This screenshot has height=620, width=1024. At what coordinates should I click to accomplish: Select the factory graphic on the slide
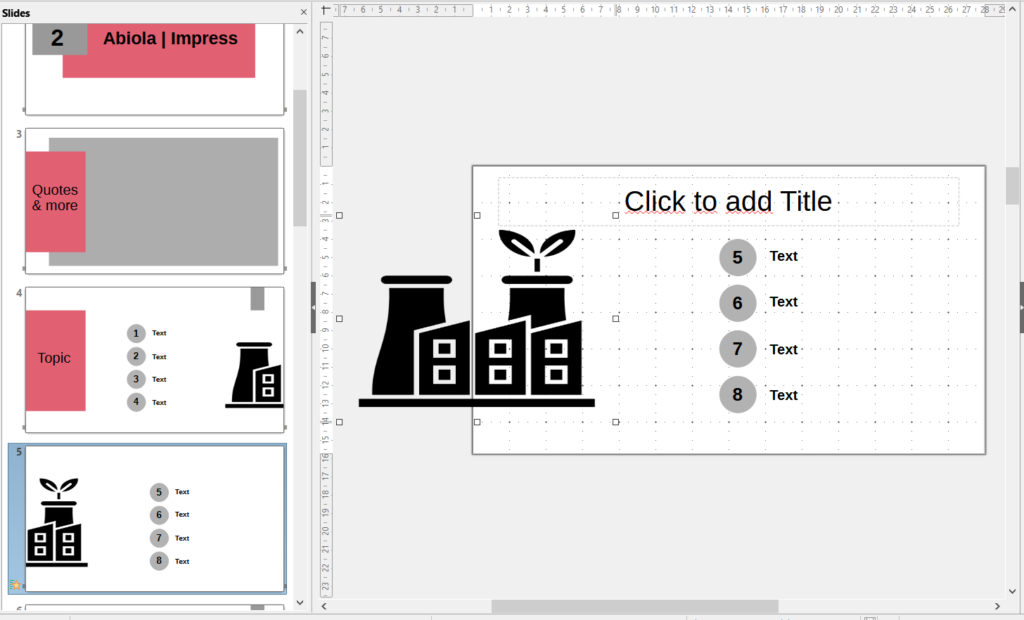(x=476, y=330)
